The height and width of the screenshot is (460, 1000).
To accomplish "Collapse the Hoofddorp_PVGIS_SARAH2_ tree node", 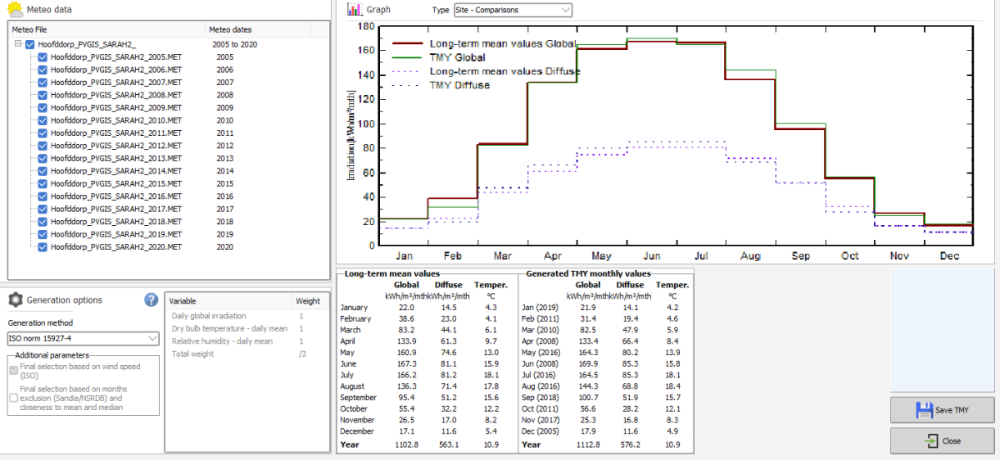I will pyautogui.click(x=17, y=45).
